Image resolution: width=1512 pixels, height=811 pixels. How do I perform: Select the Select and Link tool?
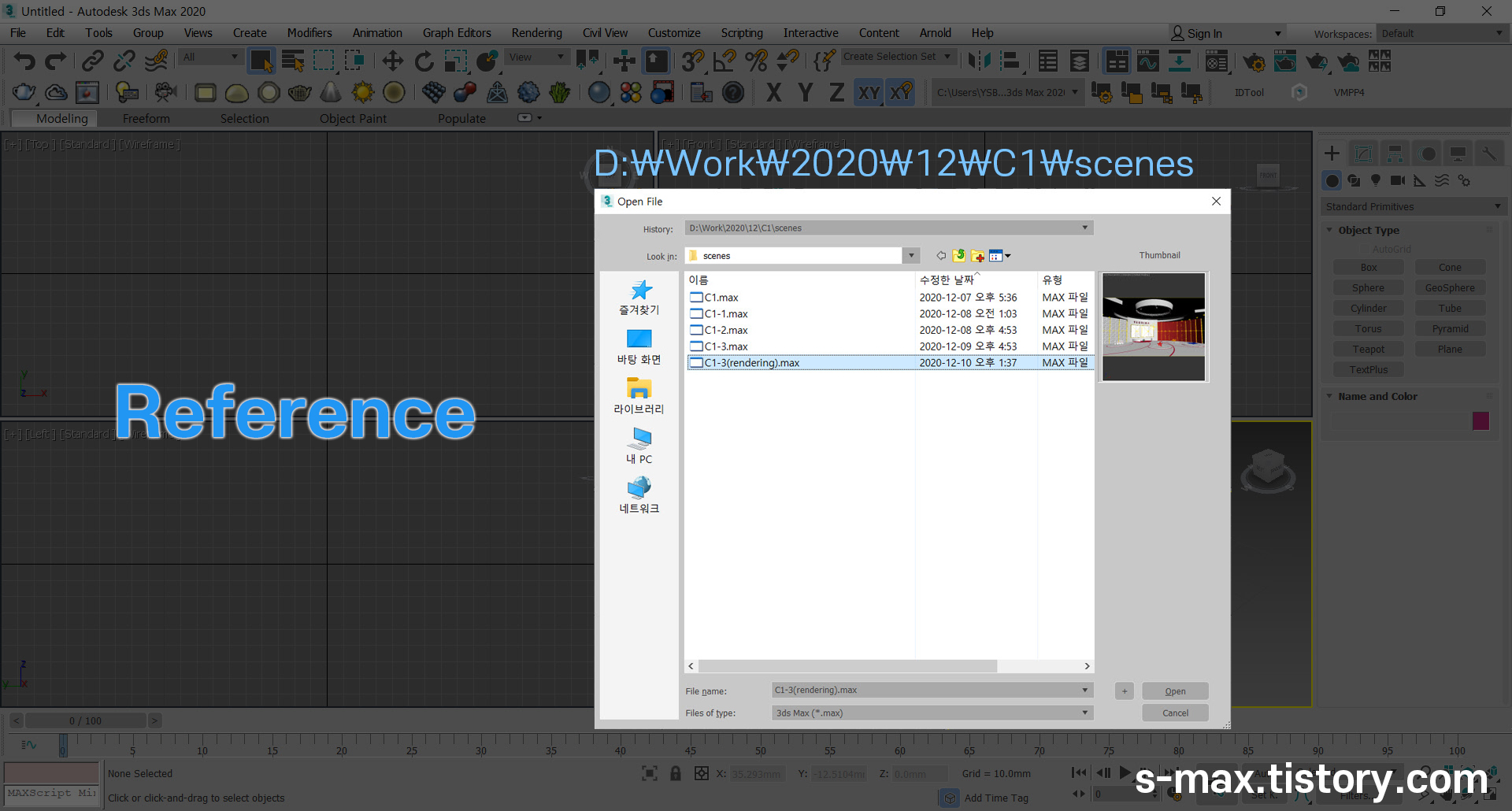pyautogui.click(x=93, y=61)
